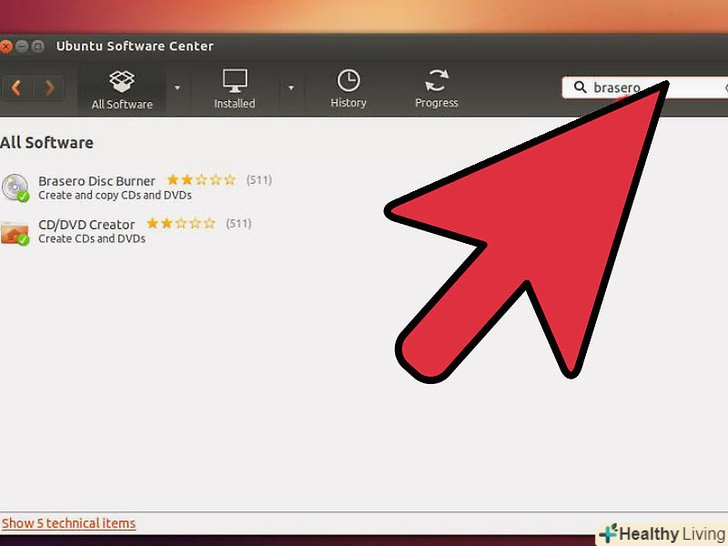
Task: Click 'Create CDs and DVDs' description
Action: 92,239
